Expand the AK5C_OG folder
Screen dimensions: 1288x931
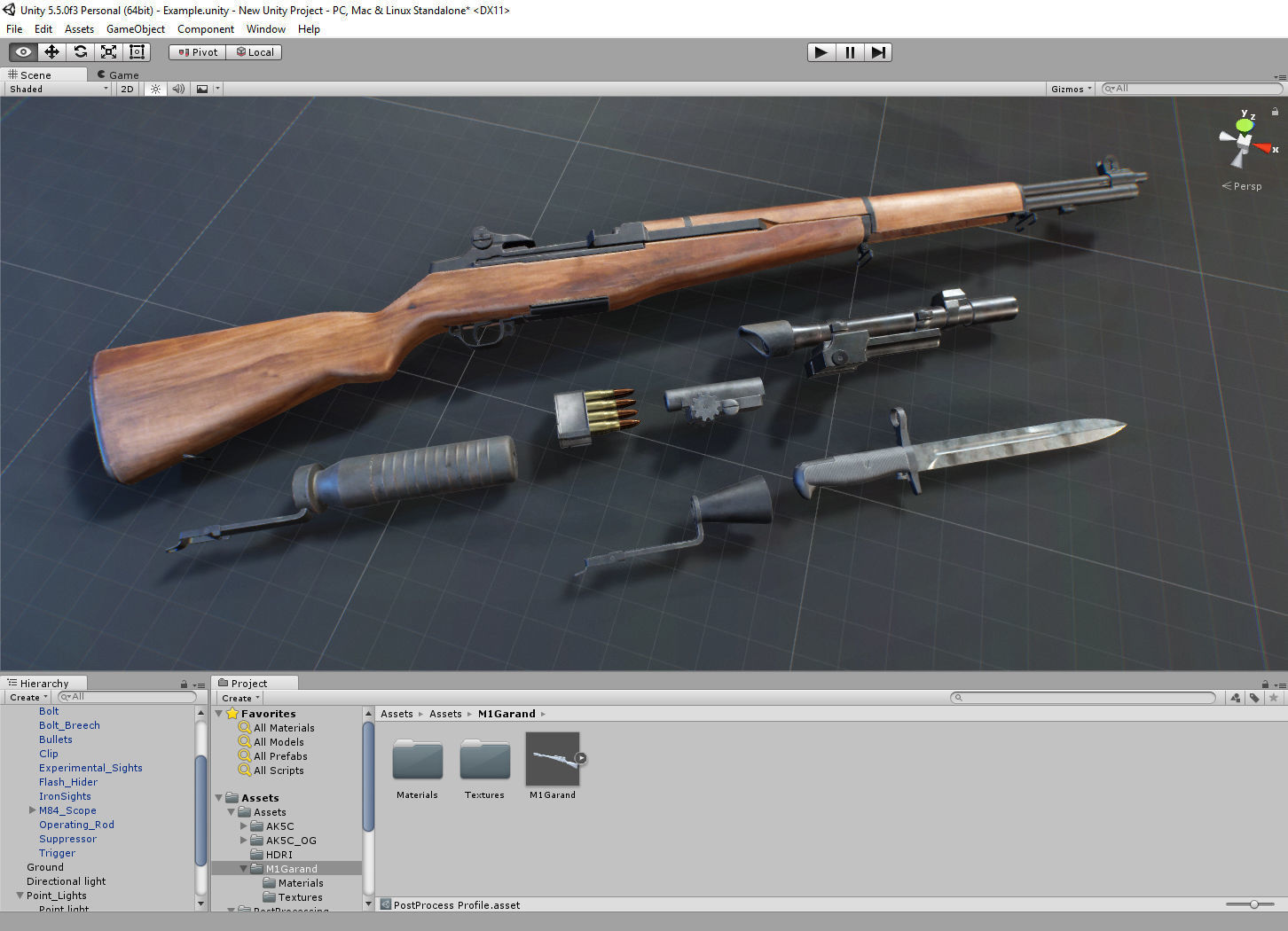(244, 841)
